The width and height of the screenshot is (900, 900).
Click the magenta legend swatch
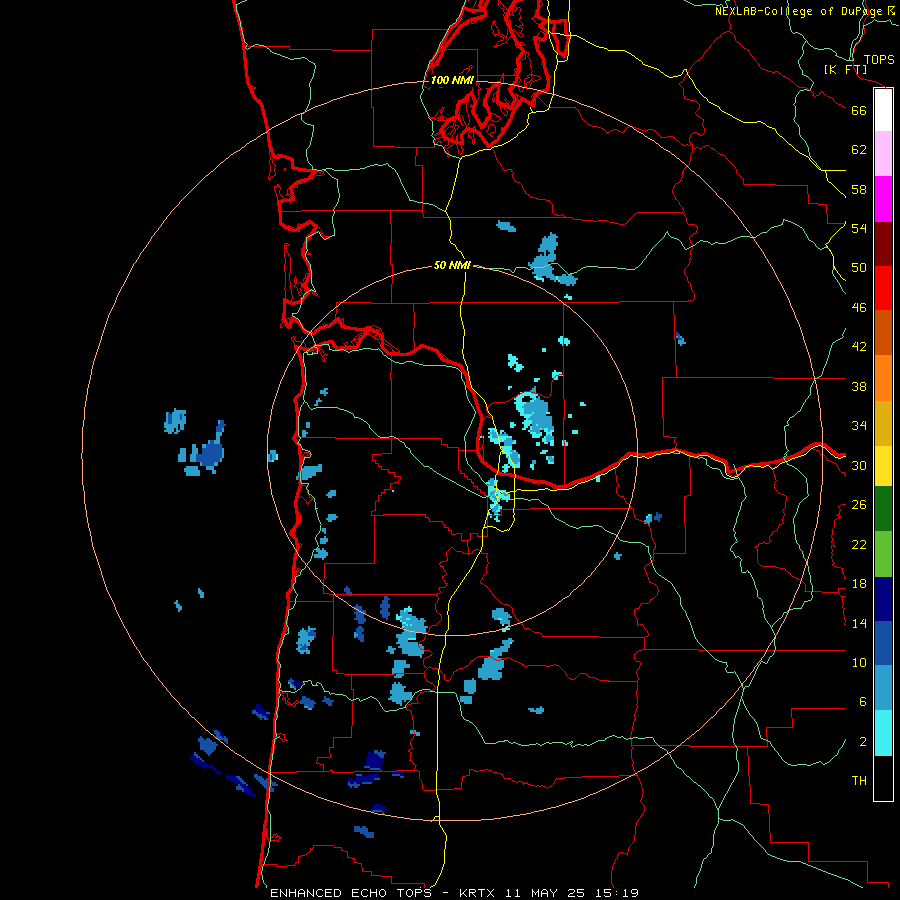coord(883,199)
